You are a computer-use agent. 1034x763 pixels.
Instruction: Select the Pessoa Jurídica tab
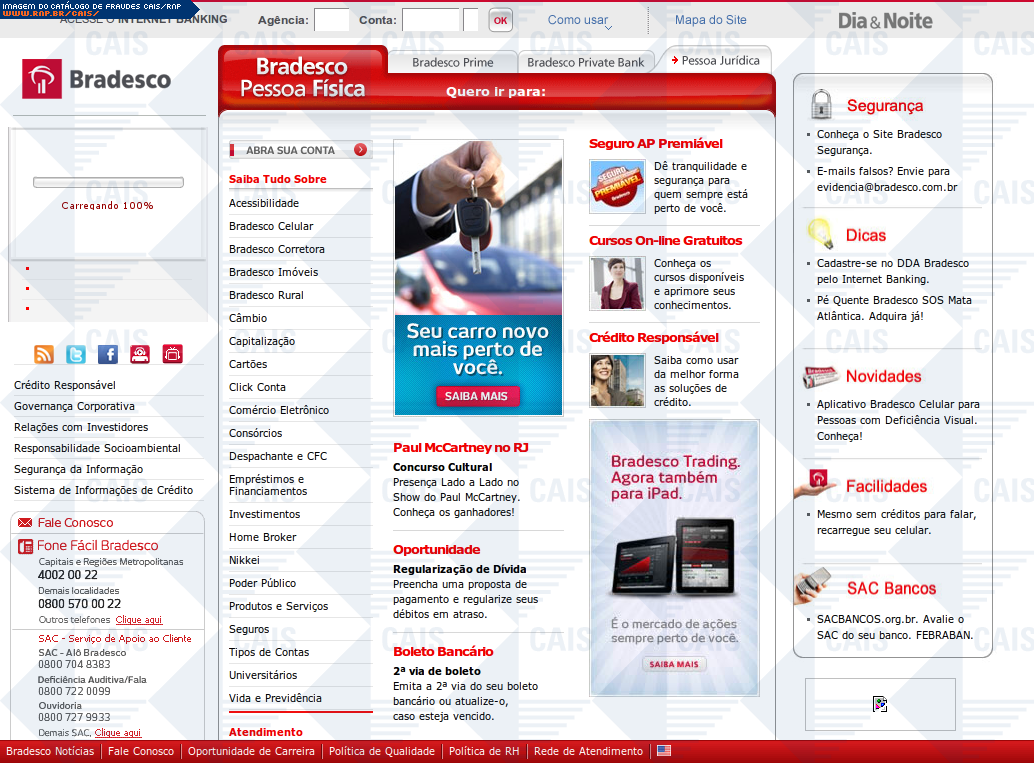pos(715,60)
